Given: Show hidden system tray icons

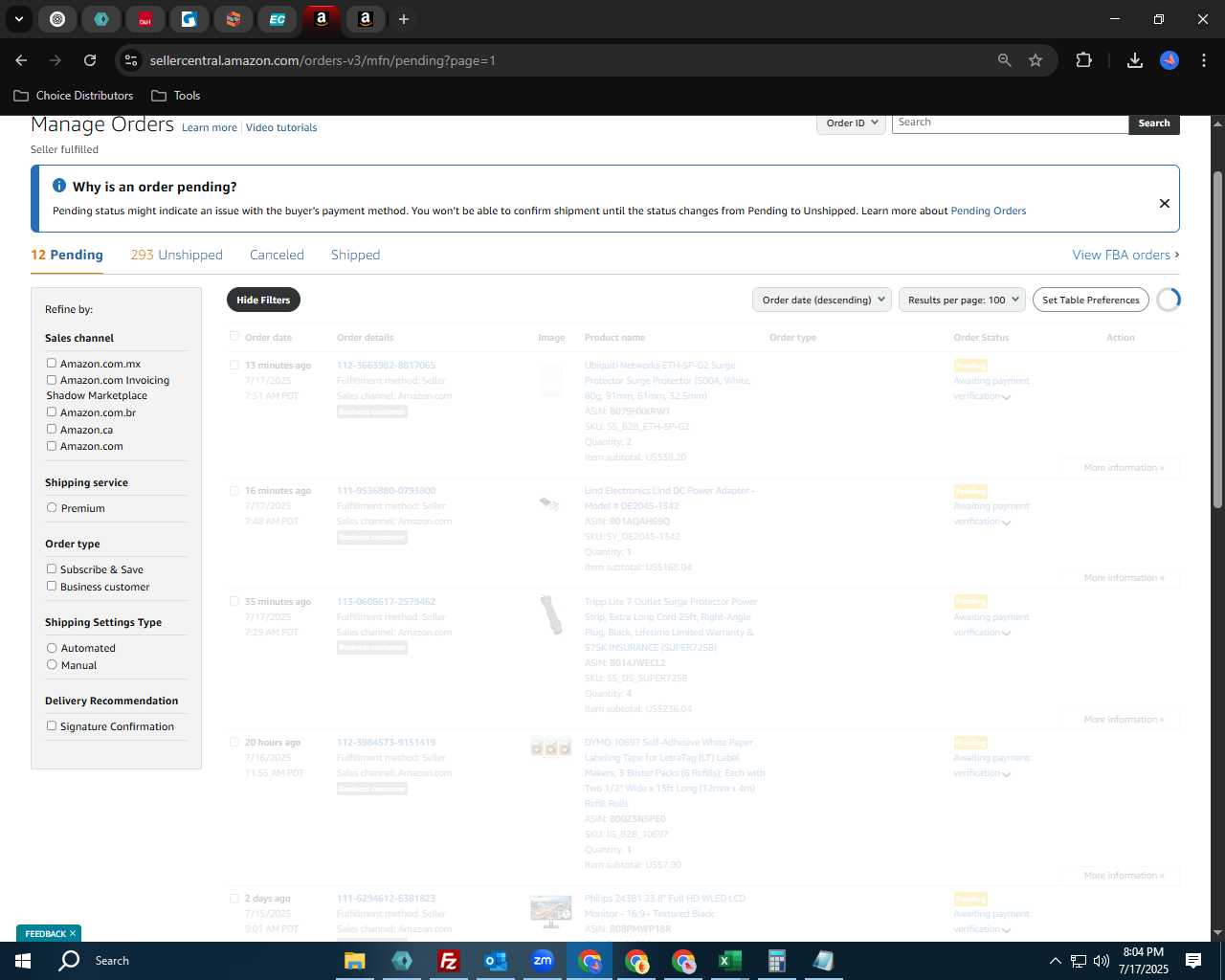Looking at the screenshot, I should (1055, 961).
